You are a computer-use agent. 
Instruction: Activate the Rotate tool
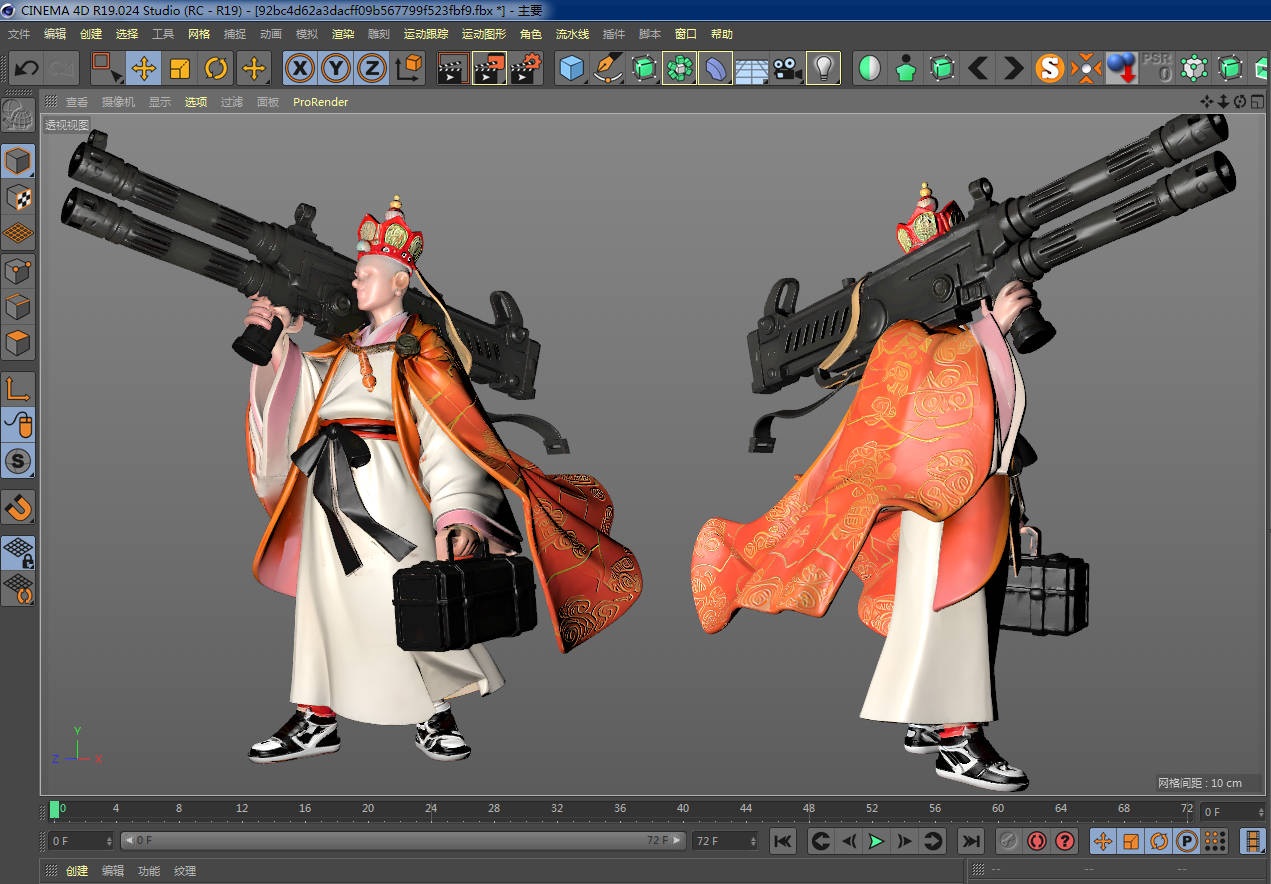tap(216, 69)
